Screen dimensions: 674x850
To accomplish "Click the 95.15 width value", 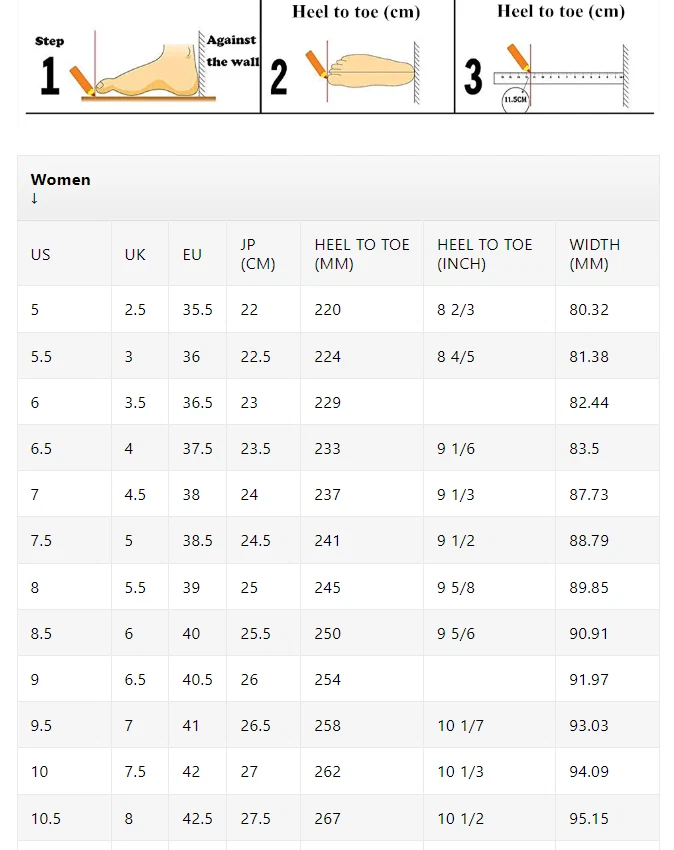I will click(x=589, y=818).
